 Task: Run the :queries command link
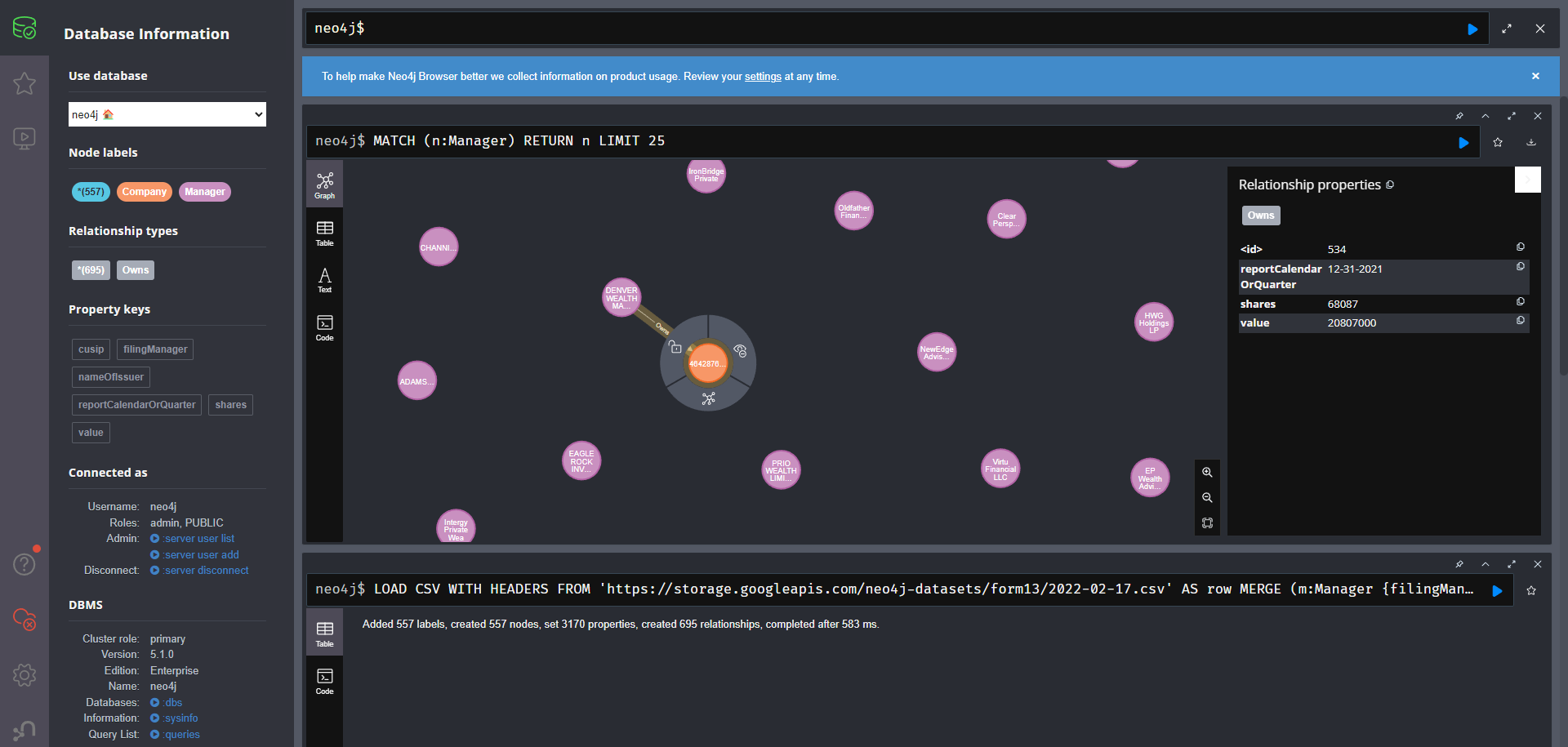tap(176, 735)
